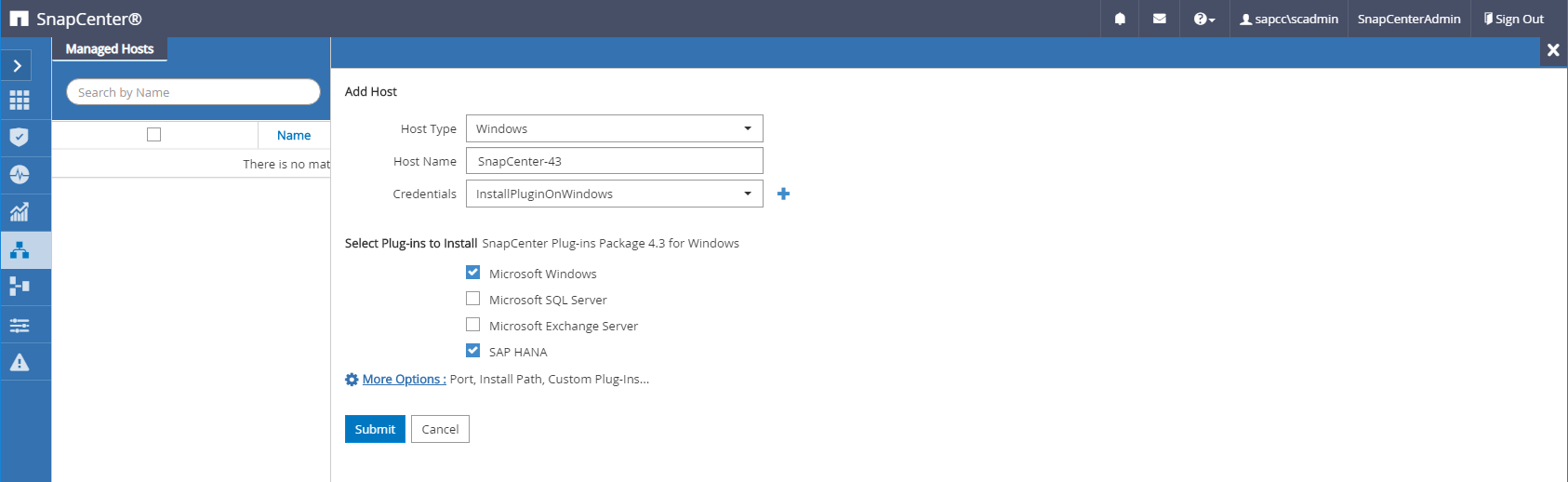Click the plus icon to add credentials
This screenshot has height=482, width=1568.
[783, 194]
